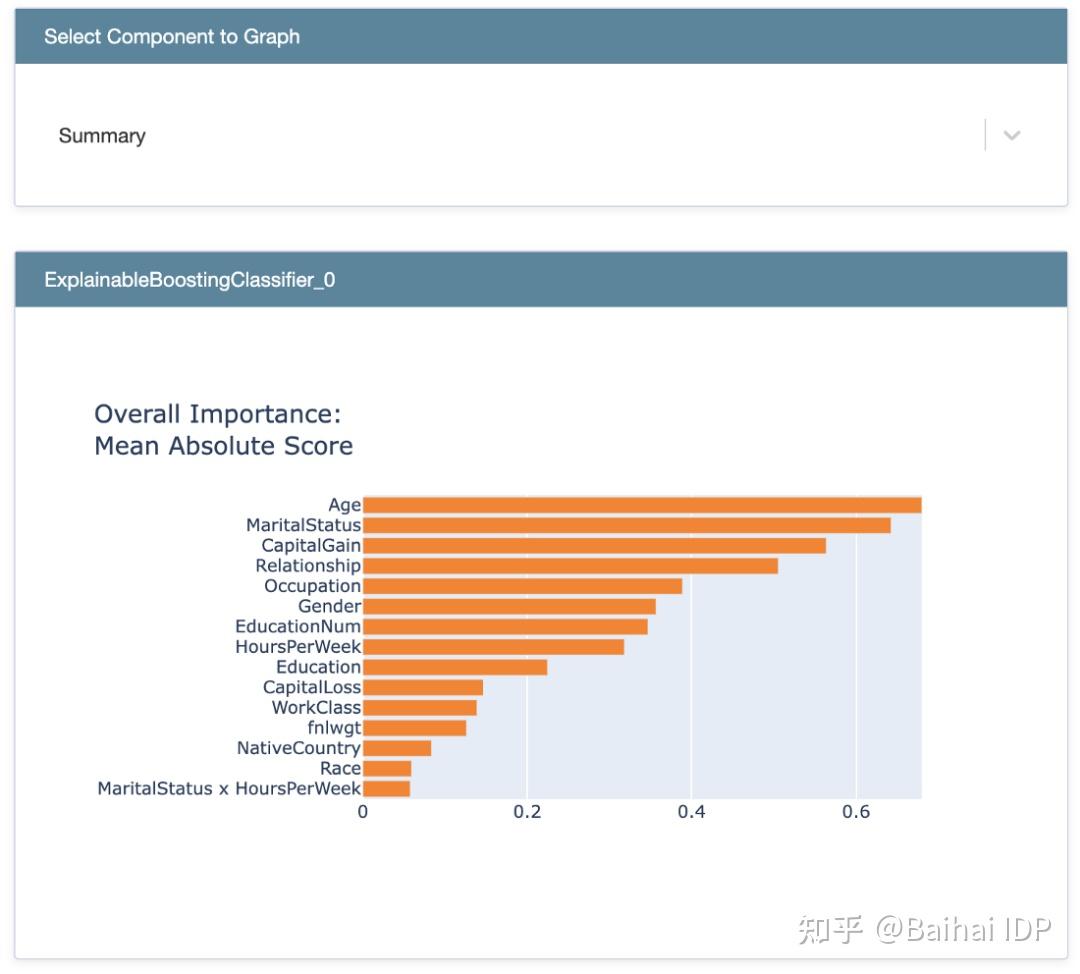
Task: Select the MaritalStatus bar in chart
Action: point(626,525)
